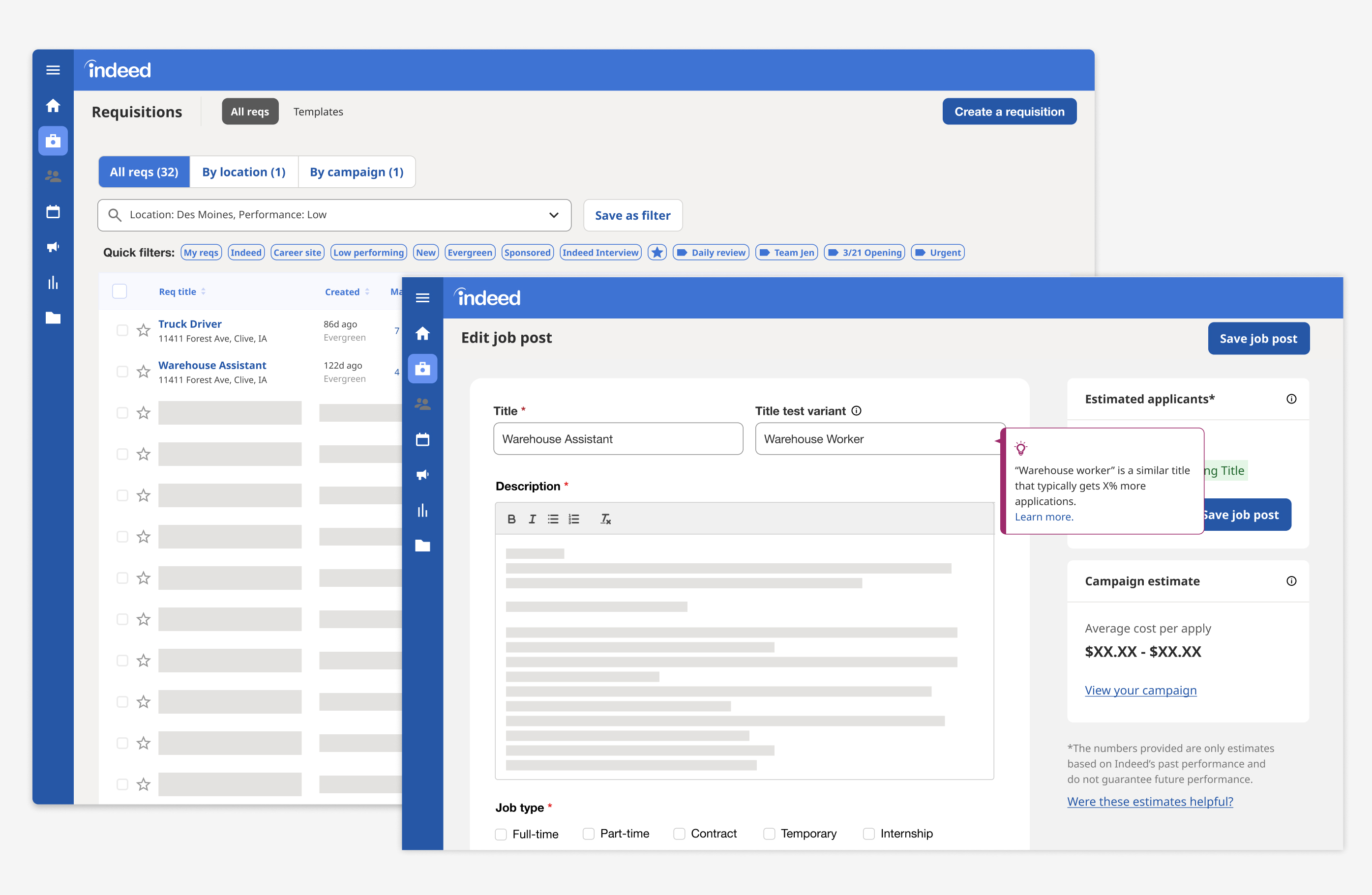Image resolution: width=1372 pixels, height=895 pixels.
Task: Open hamburger menu in Edit job post window
Action: pyautogui.click(x=422, y=297)
